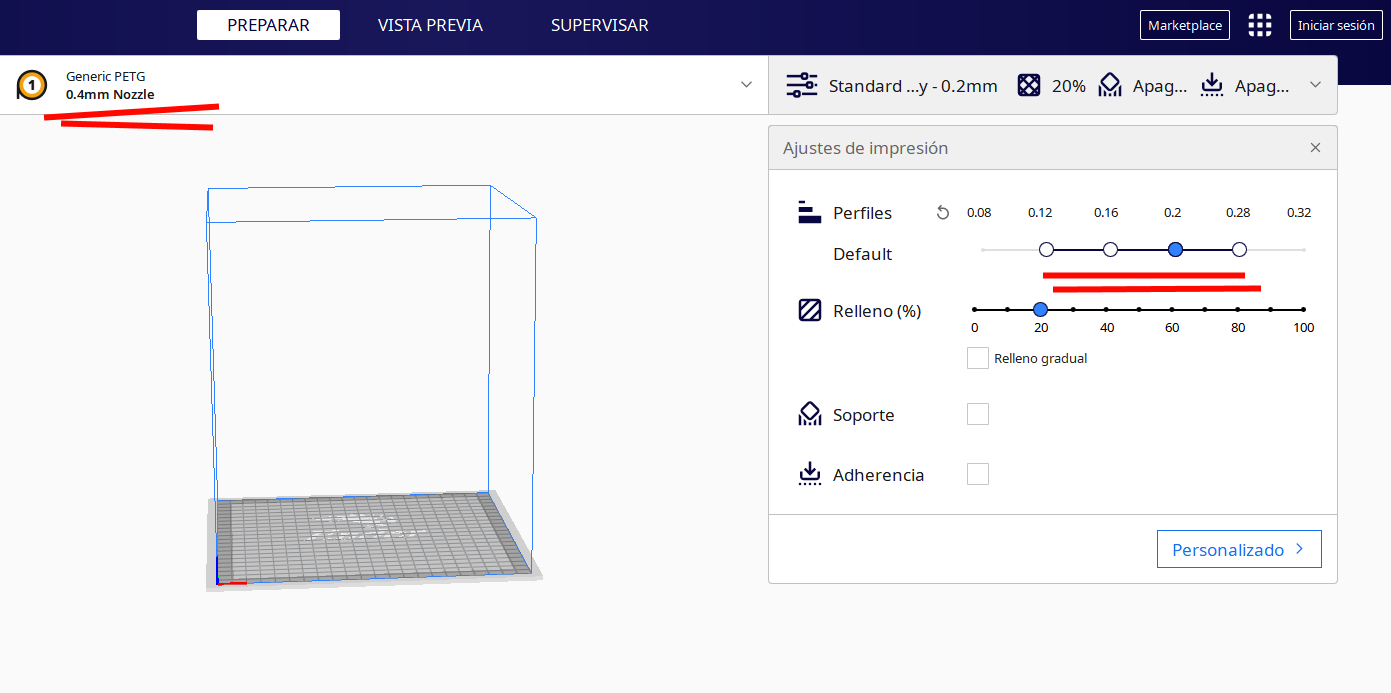The height and width of the screenshot is (693, 1391).
Task: Reset profiles with the undo arrow icon
Action: pyautogui.click(x=942, y=213)
